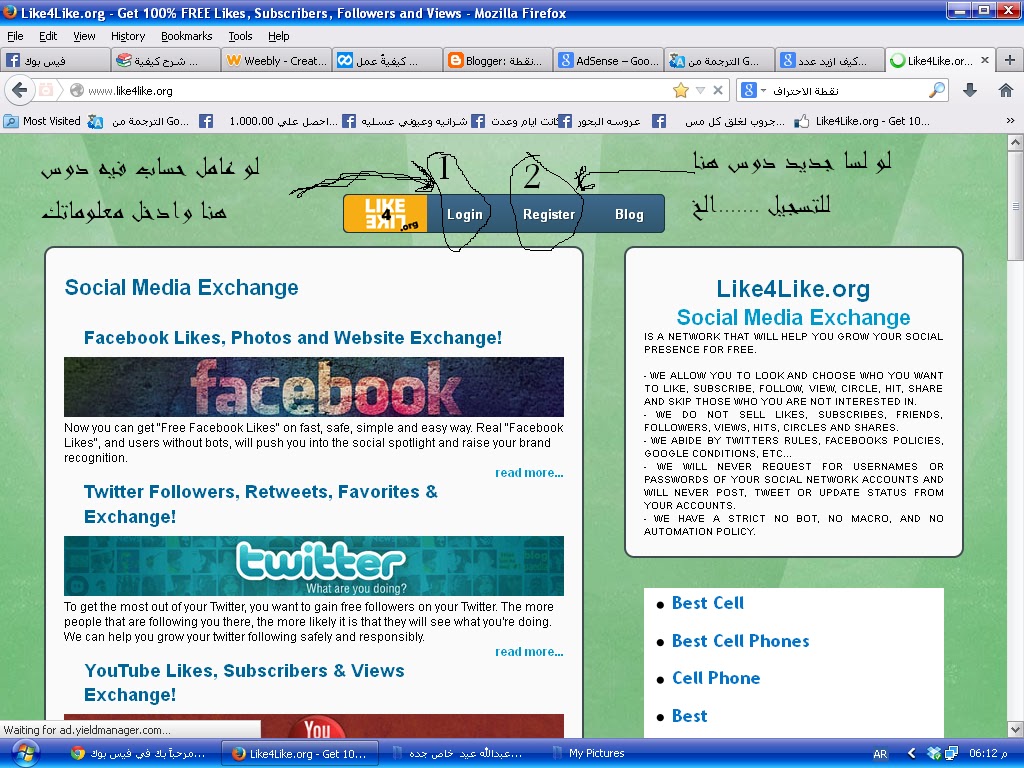This screenshot has width=1024, height=768.
Task: Open Facebook Likes, Photos and Website Exchange heading
Action: pos(293,338)
